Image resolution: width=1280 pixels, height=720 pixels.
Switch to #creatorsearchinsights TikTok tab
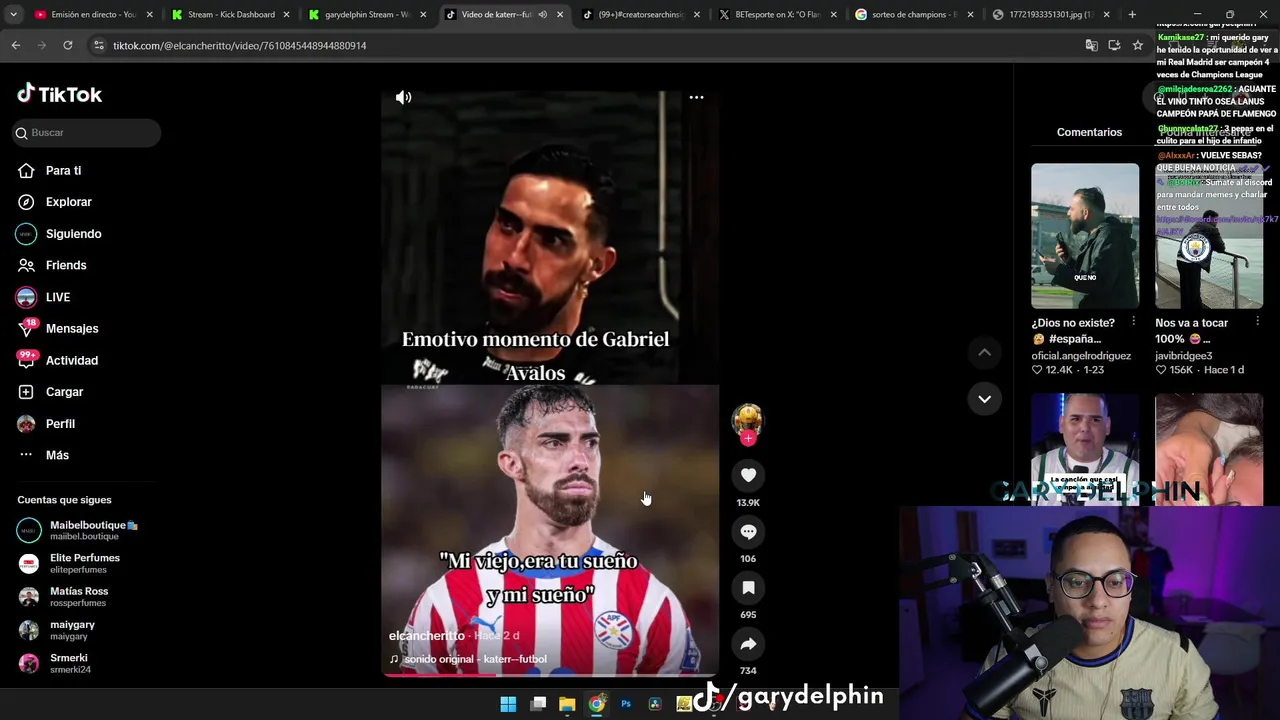click(640, 15)
